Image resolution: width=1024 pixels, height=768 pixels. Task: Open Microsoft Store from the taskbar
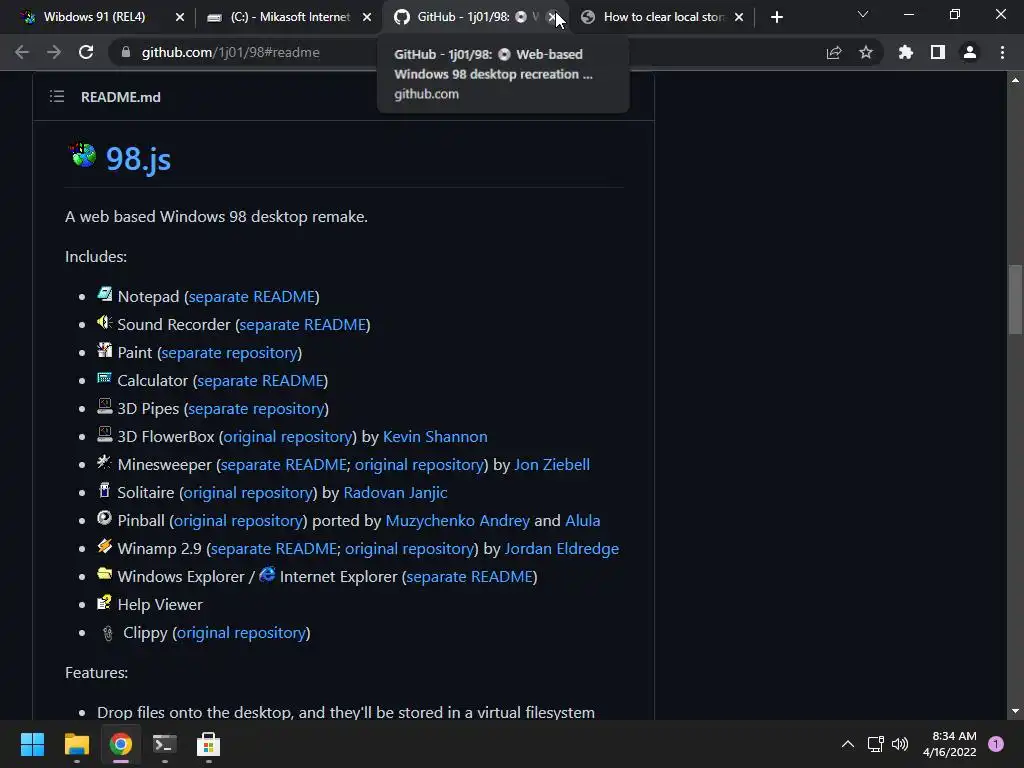pyautogui.click(x=208, y=744)
